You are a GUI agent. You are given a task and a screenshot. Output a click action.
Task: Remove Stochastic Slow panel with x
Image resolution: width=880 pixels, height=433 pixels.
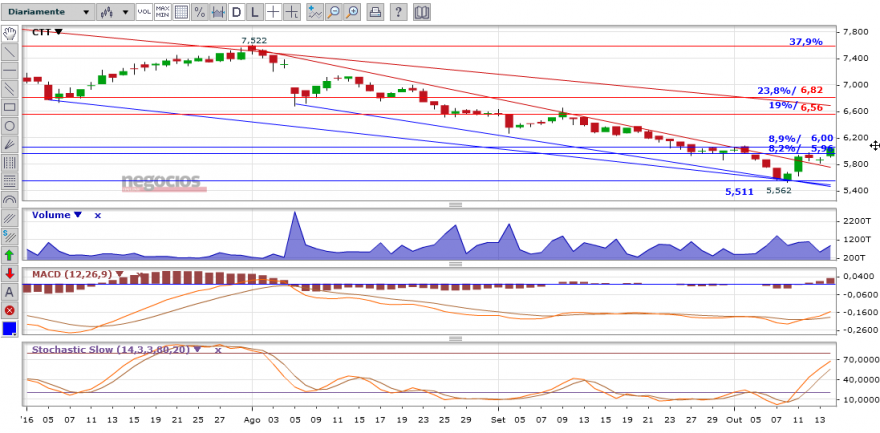218,350
